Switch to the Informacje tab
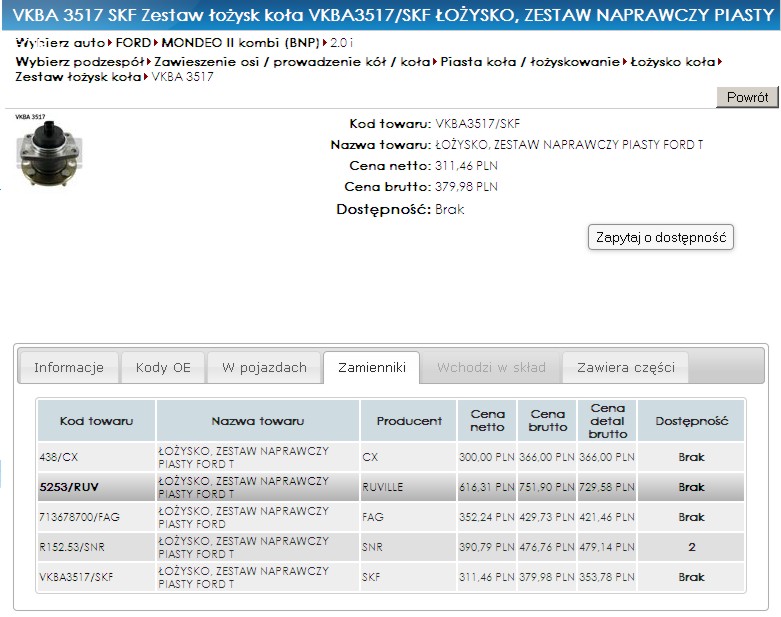Screen dimensions: 781x617 coord(69,368)
